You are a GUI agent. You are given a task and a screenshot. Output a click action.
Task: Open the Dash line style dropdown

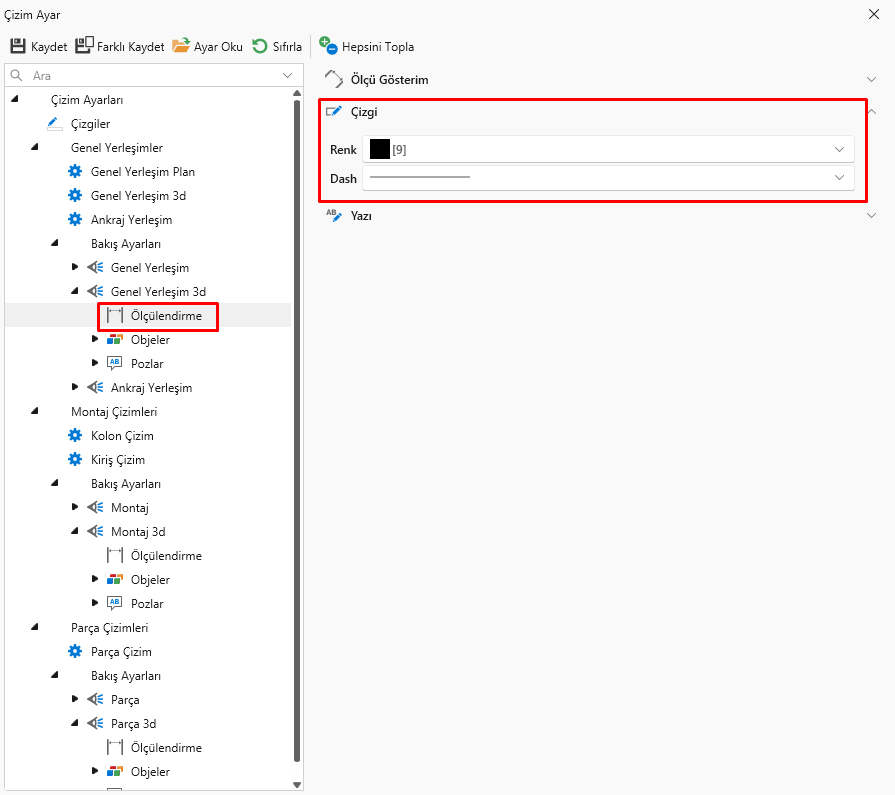tap(839, 177)
